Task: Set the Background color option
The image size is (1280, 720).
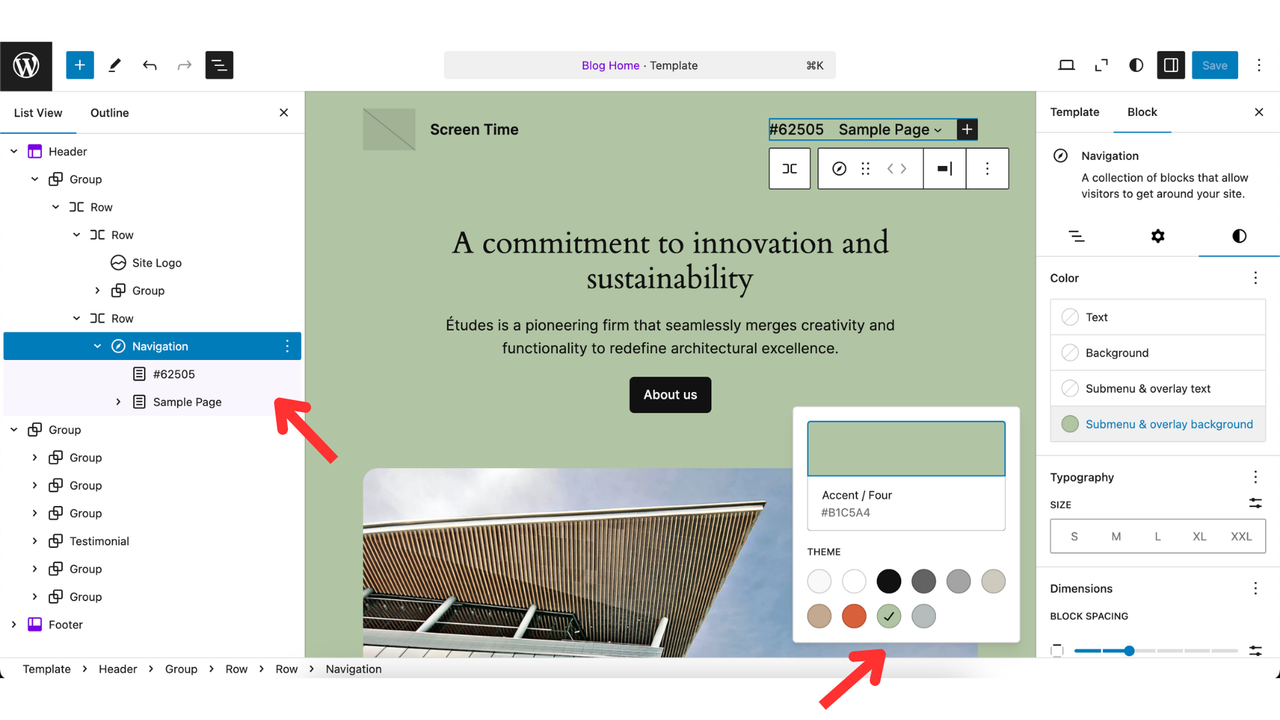Action: (1158, 353)
